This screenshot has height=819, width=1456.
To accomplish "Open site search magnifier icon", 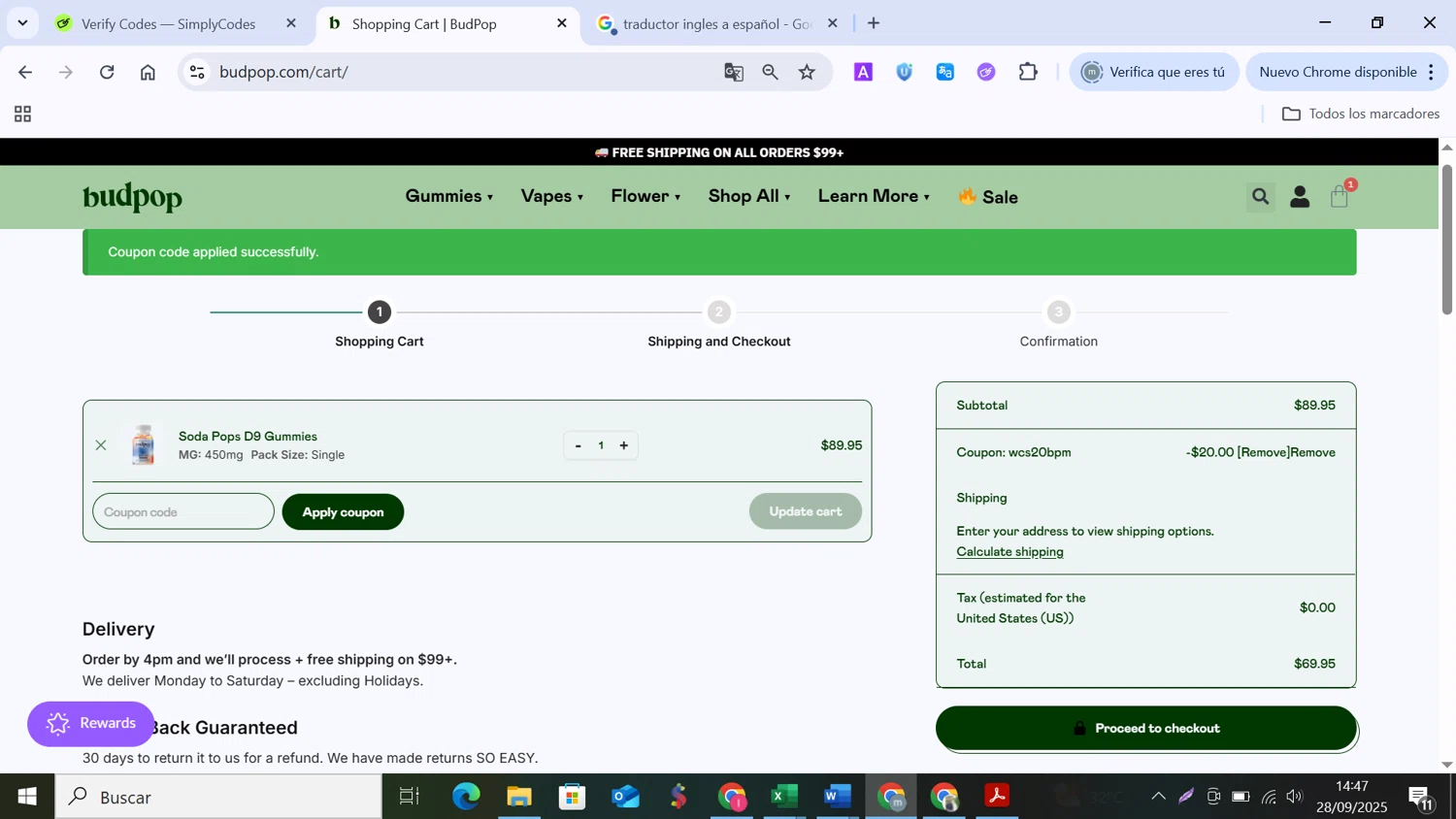I will (1260, 197).
